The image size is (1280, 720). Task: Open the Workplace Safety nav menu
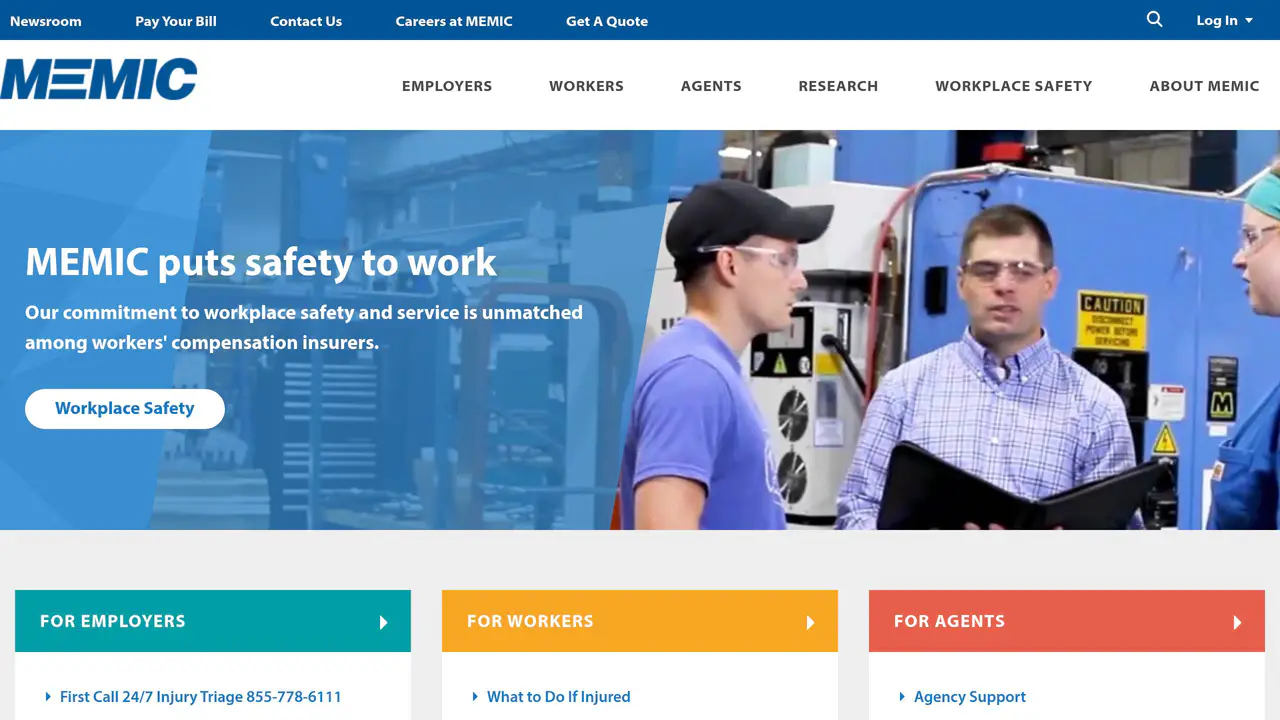point(1014,86)
